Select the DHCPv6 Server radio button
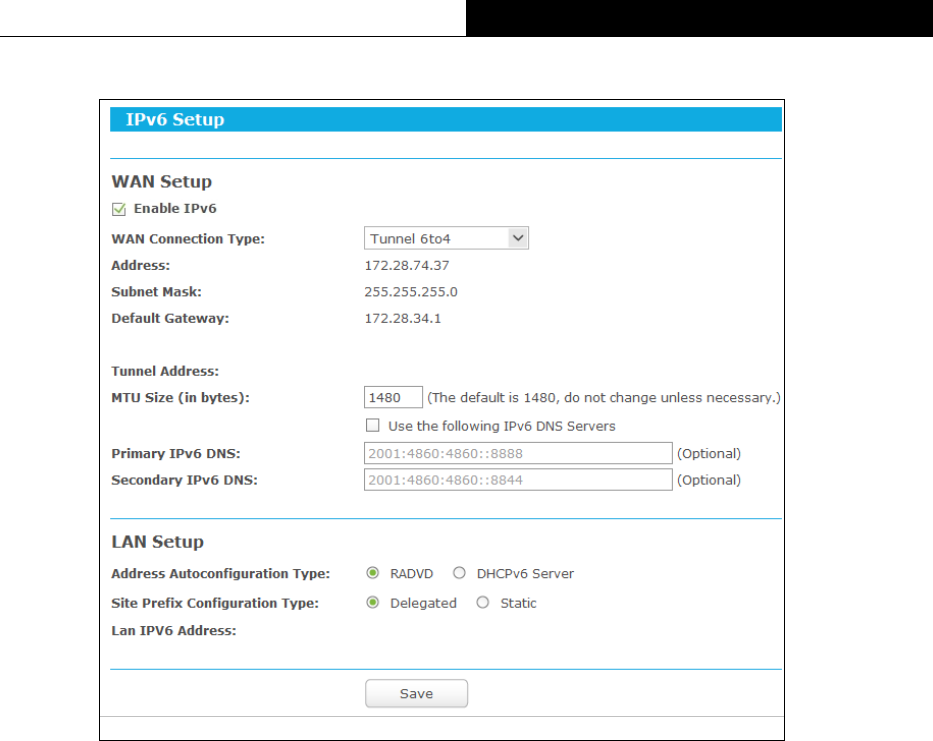The width and height of the screenshot is (933, 741). [x=459, y=573]
